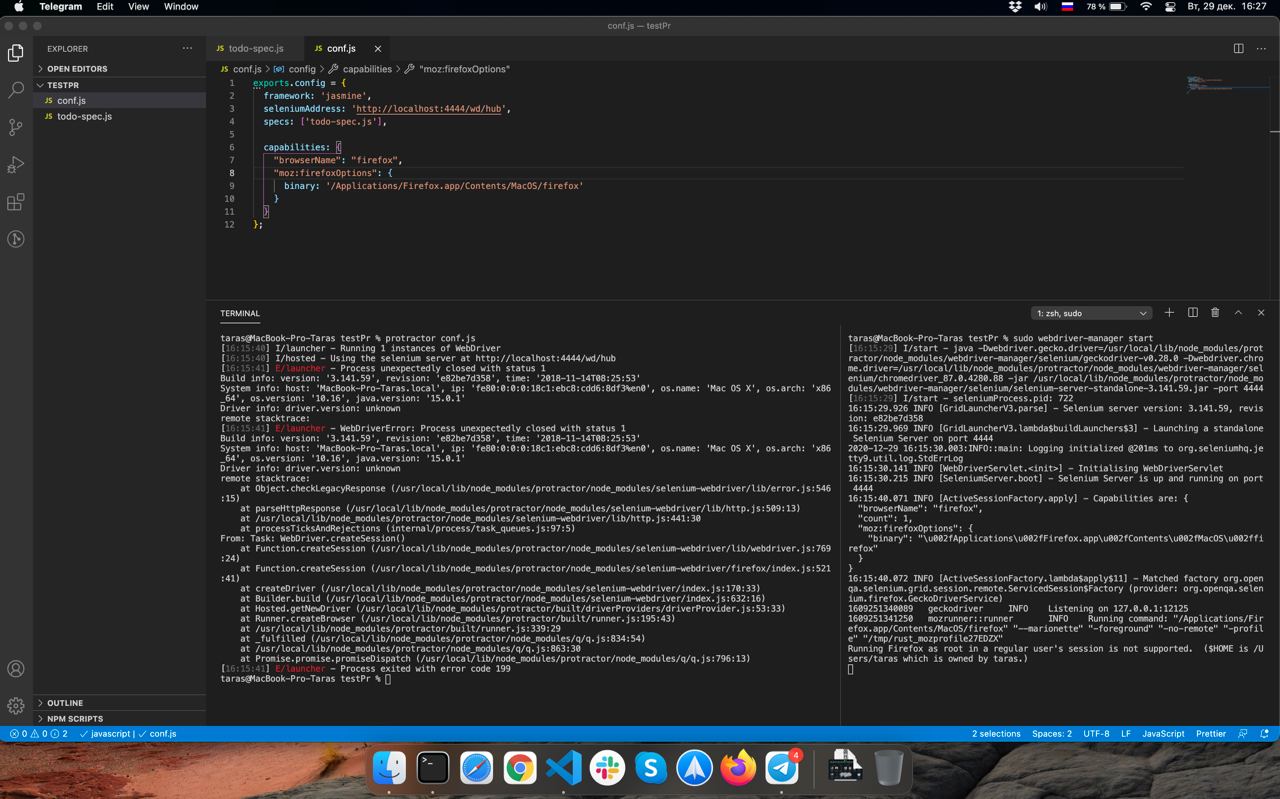This screenshot has width=1280, height=799.
Task: Click errors and warnings count in status bar
Action: [x=39, y=734]
